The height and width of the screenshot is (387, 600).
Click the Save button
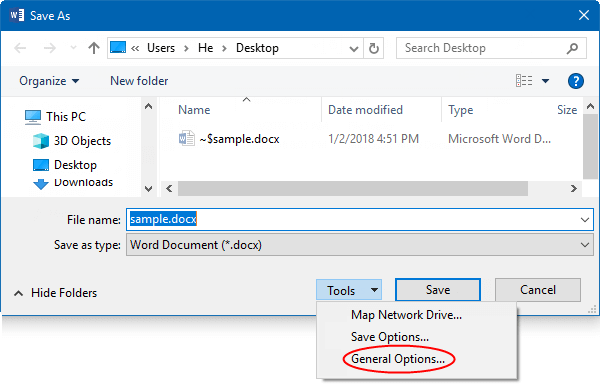tap(438, 290)
